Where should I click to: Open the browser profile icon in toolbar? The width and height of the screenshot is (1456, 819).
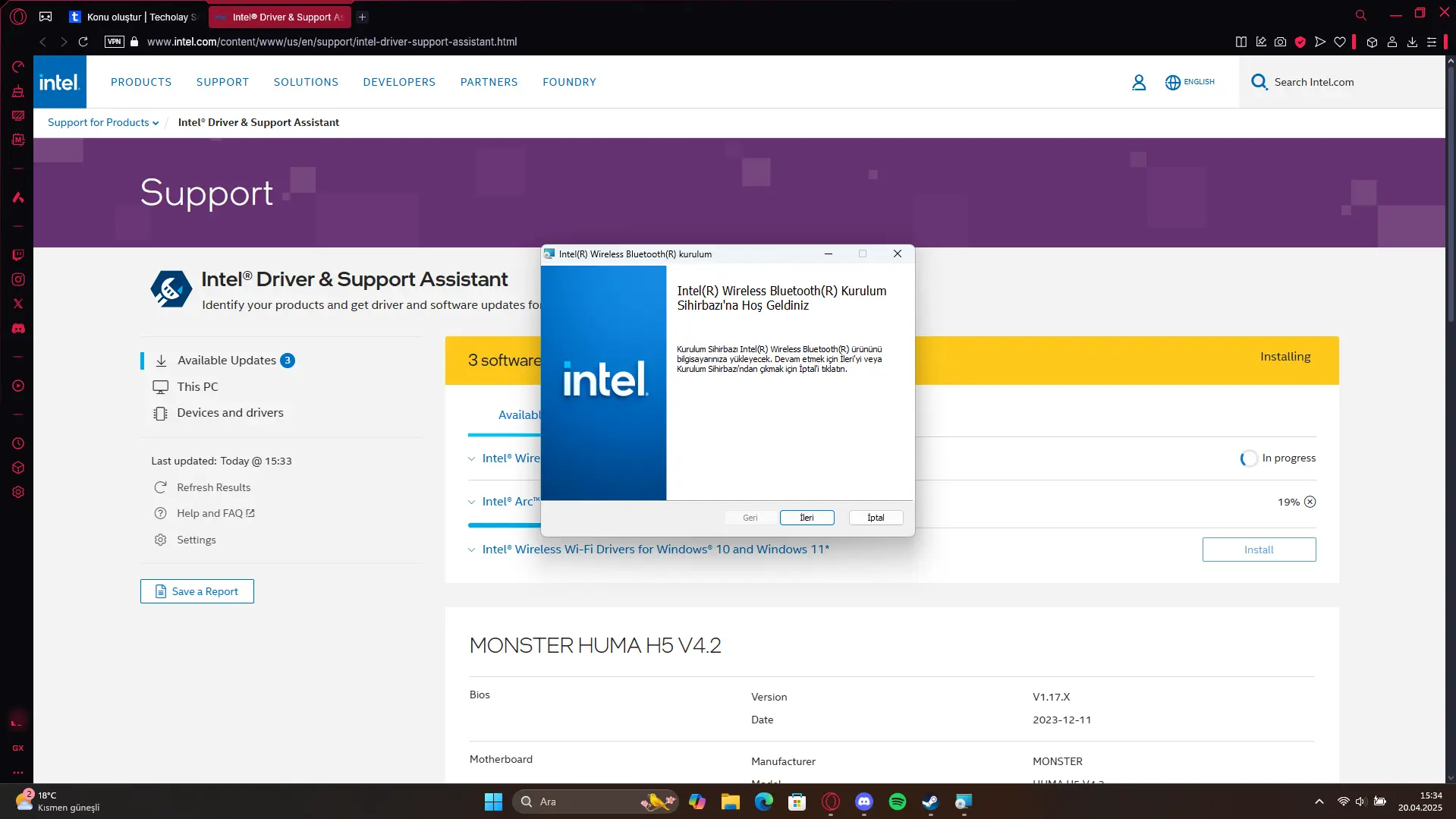pyautogui.click(x=1392, y=42)
